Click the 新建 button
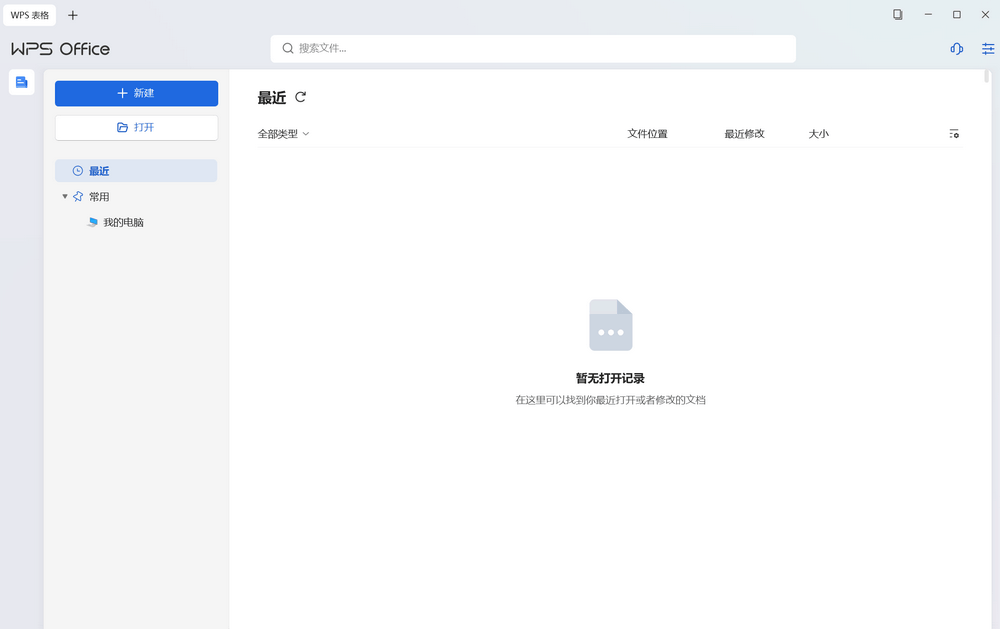 136,93
